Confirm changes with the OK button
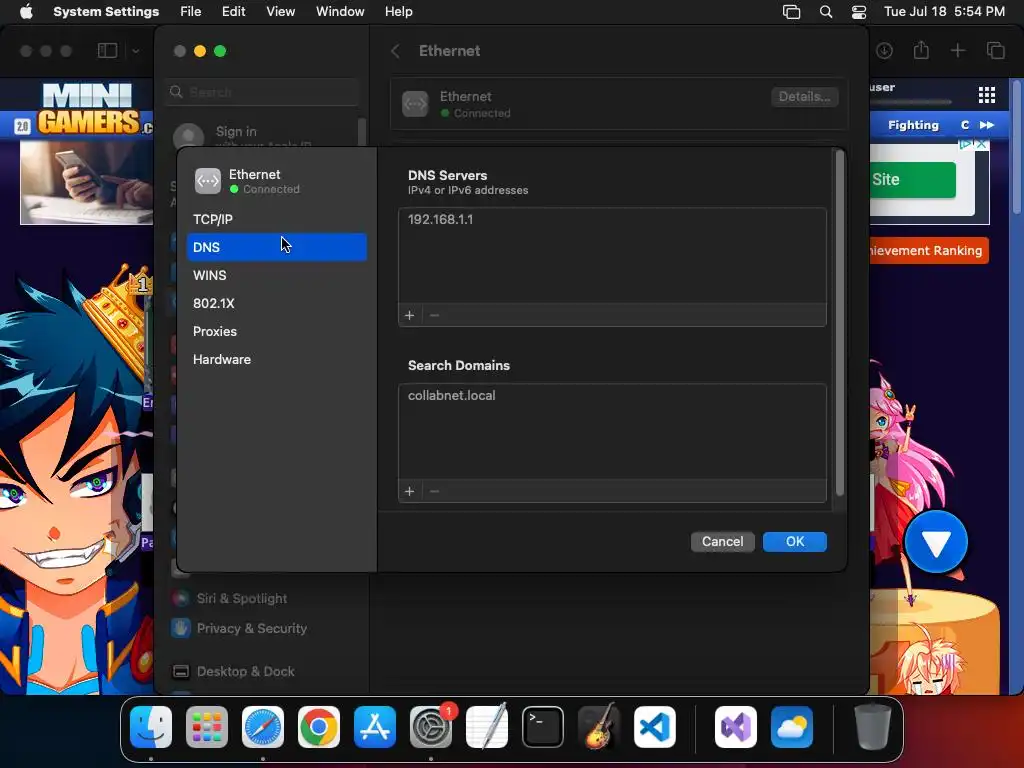 tap(795, 541)
